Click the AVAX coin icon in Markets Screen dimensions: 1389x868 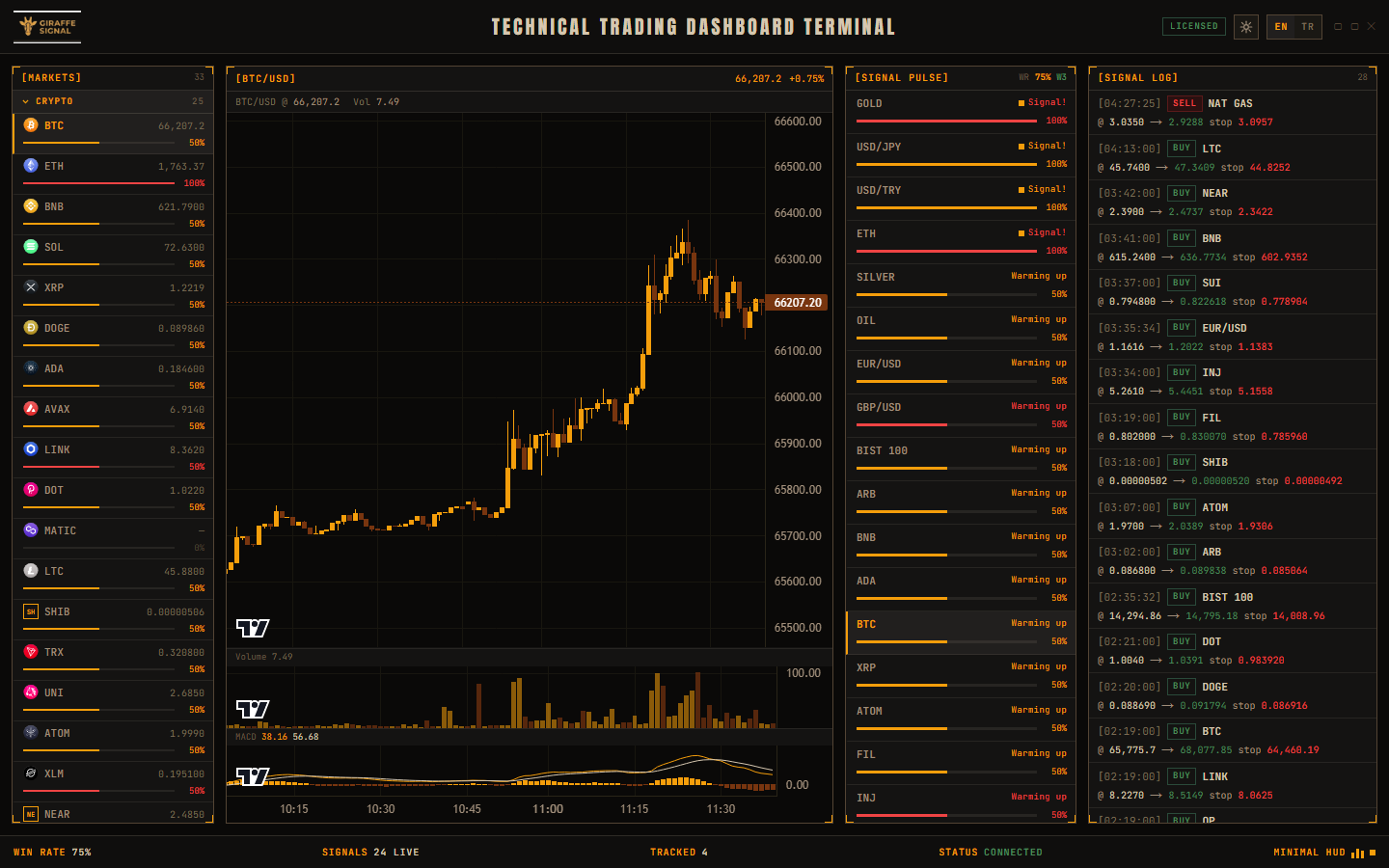tap(31, 409)
